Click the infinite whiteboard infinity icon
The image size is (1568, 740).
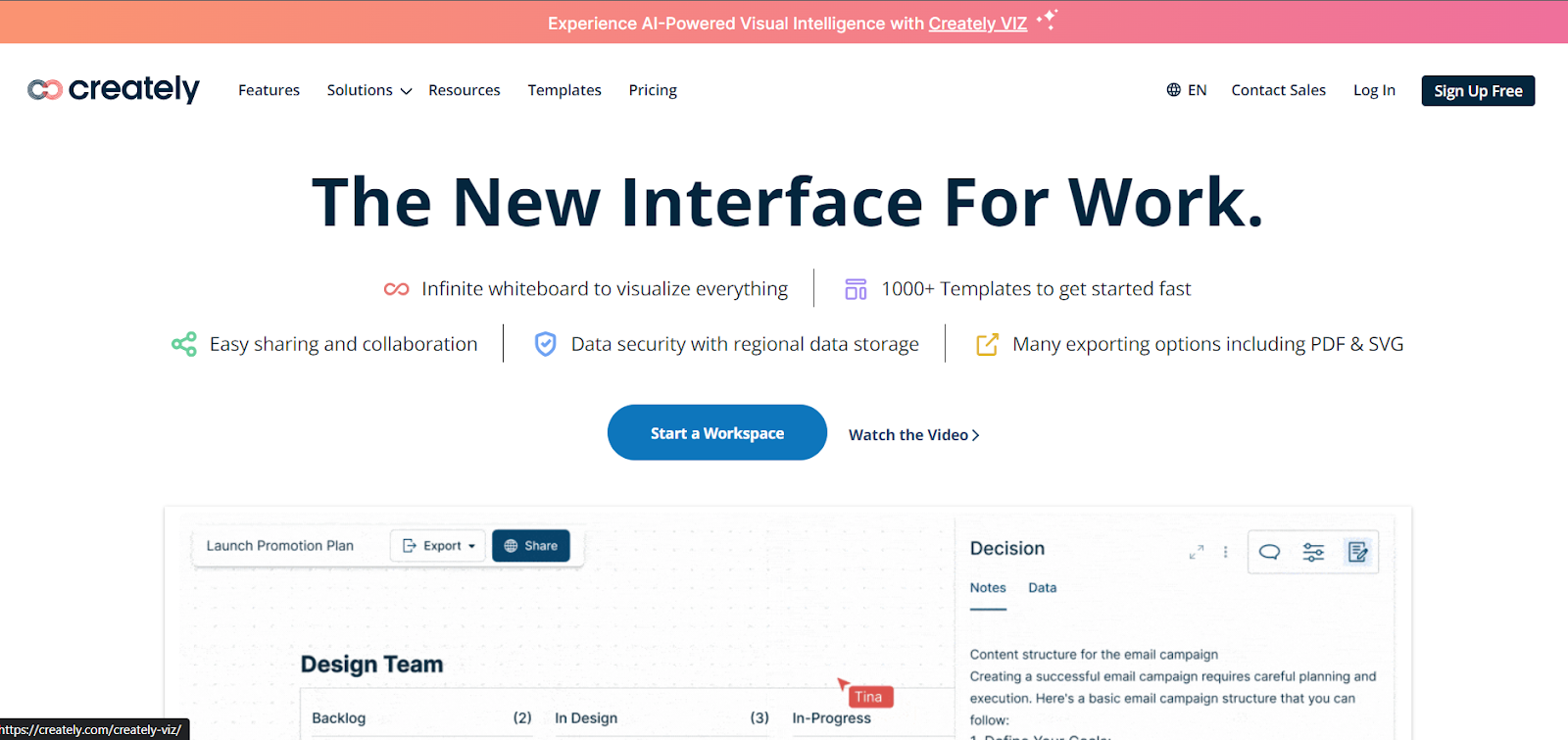click(396, 289)
